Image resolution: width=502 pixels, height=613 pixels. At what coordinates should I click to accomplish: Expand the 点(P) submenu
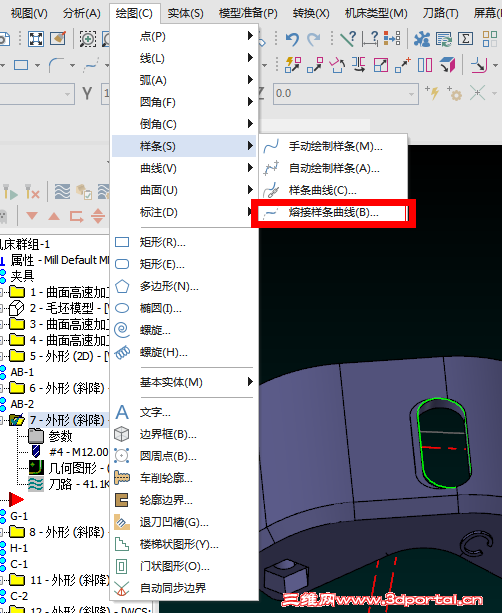click(184, 36)
